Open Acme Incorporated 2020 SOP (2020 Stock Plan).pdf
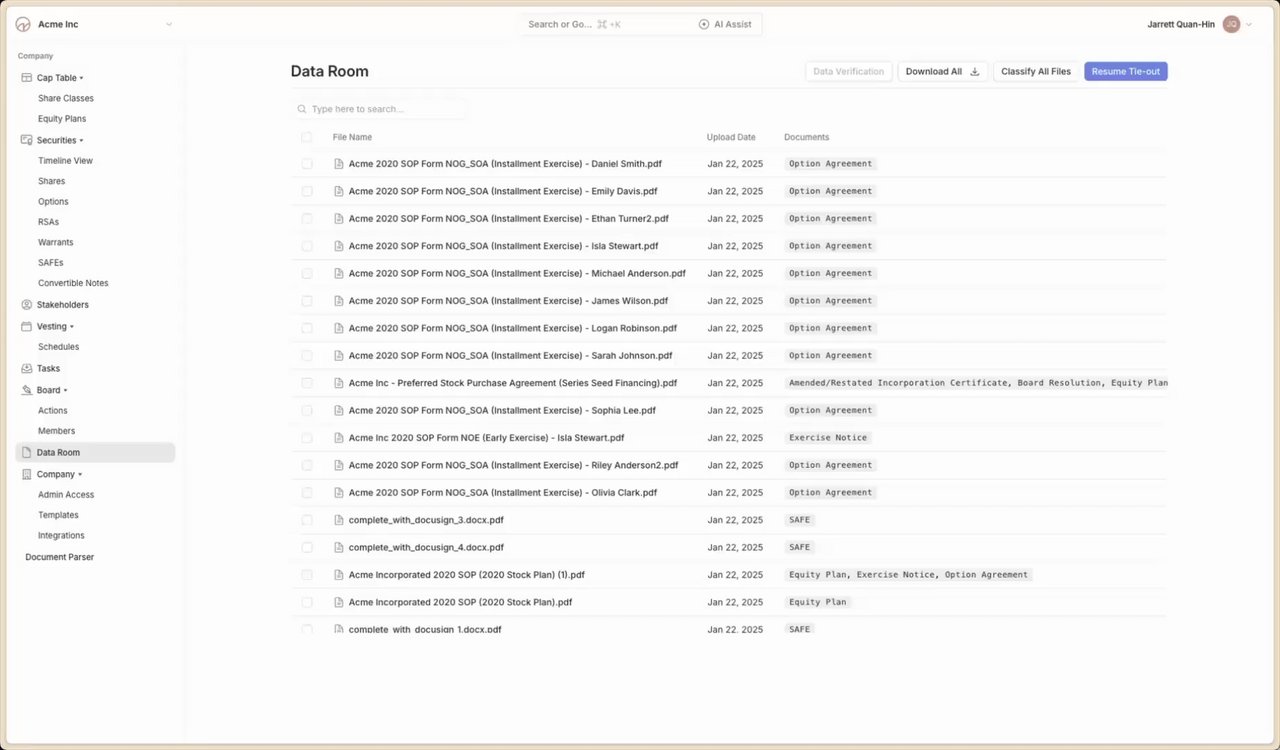This screenshot has height=750, width=1280. [460, 602]
